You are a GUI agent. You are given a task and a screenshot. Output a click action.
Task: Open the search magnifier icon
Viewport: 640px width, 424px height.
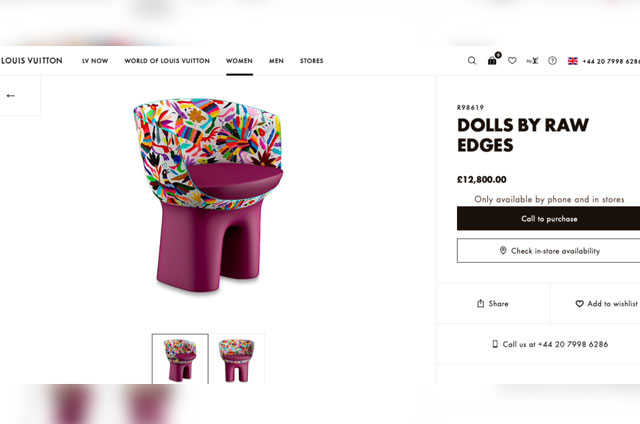[472, 61]
